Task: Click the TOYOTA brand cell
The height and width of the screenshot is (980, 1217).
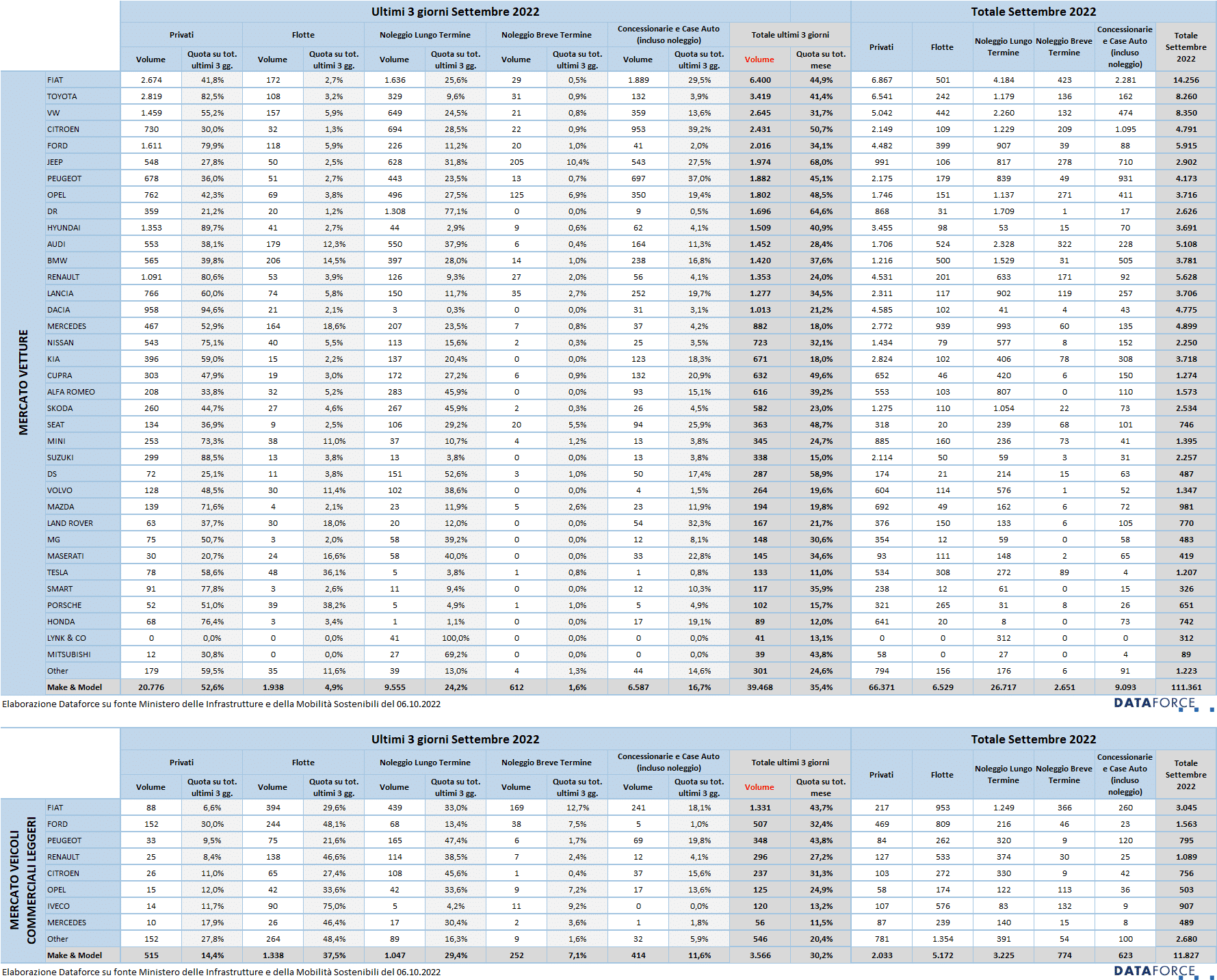Action: point(83,96)
